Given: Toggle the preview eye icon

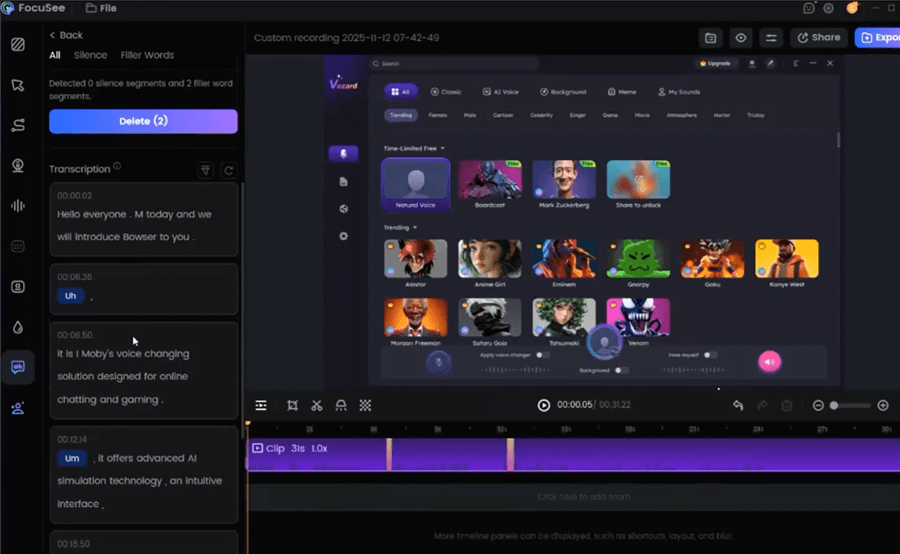Looking at the screenshot, I should (741, 38).
